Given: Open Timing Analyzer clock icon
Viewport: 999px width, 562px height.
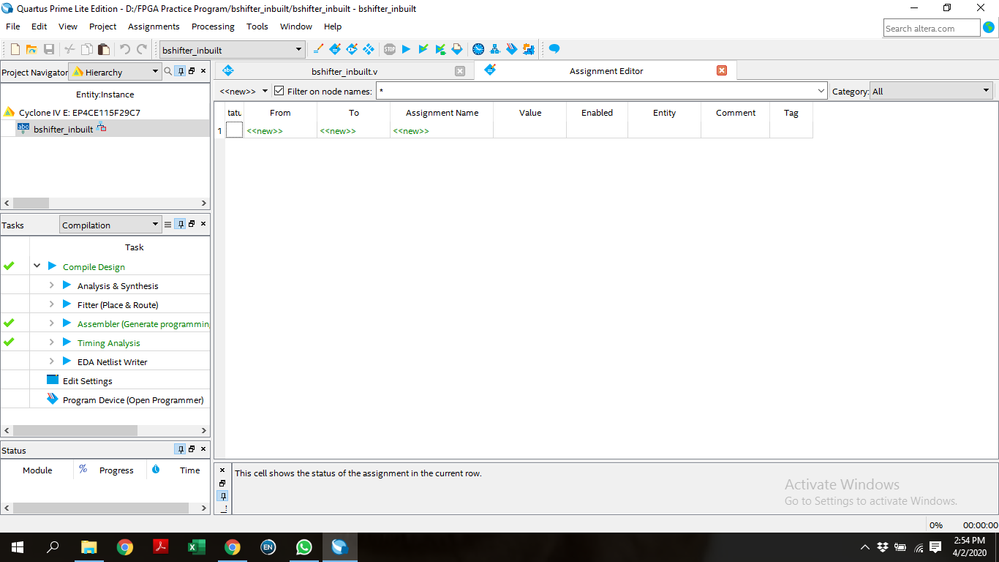Looking at the screenshot, I should click(x=478, y=49).
